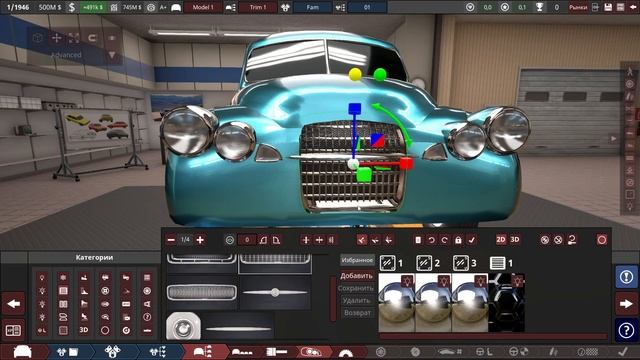Click the layout panels icon below back arrow
Screen dimensions: 640x360
tap(13, 330)
